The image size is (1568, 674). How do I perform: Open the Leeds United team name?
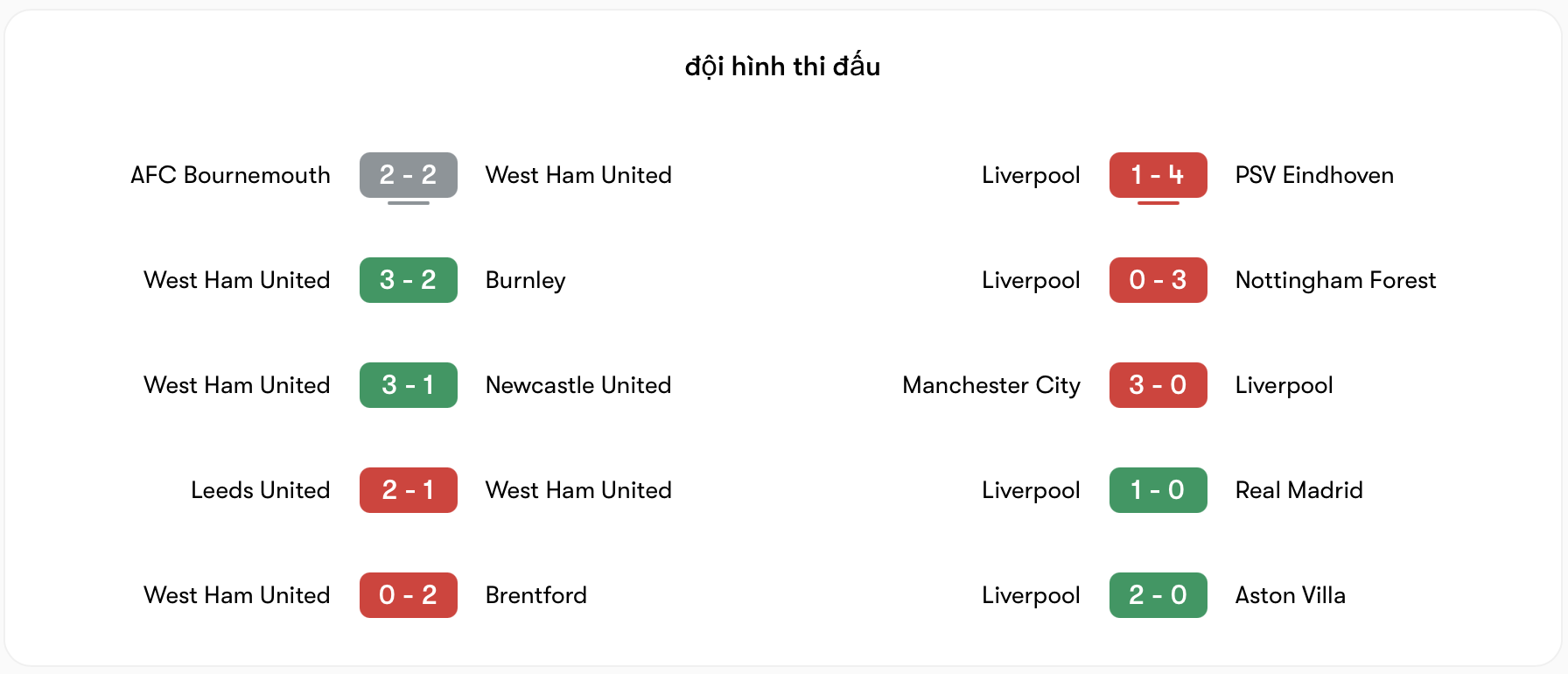coord(260,490)
